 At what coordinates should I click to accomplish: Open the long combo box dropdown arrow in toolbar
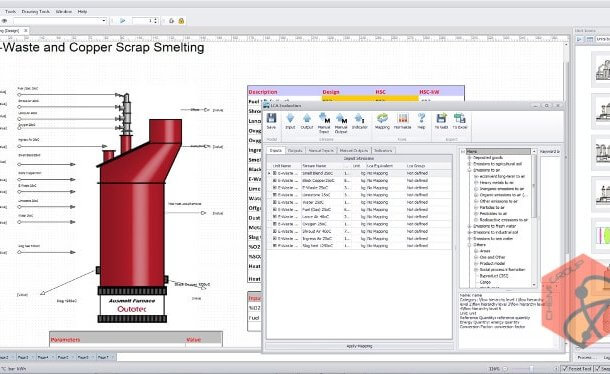point(103,21)
